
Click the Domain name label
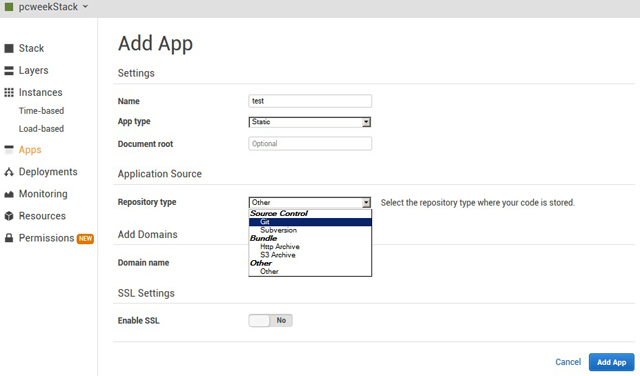pos(143,263)
